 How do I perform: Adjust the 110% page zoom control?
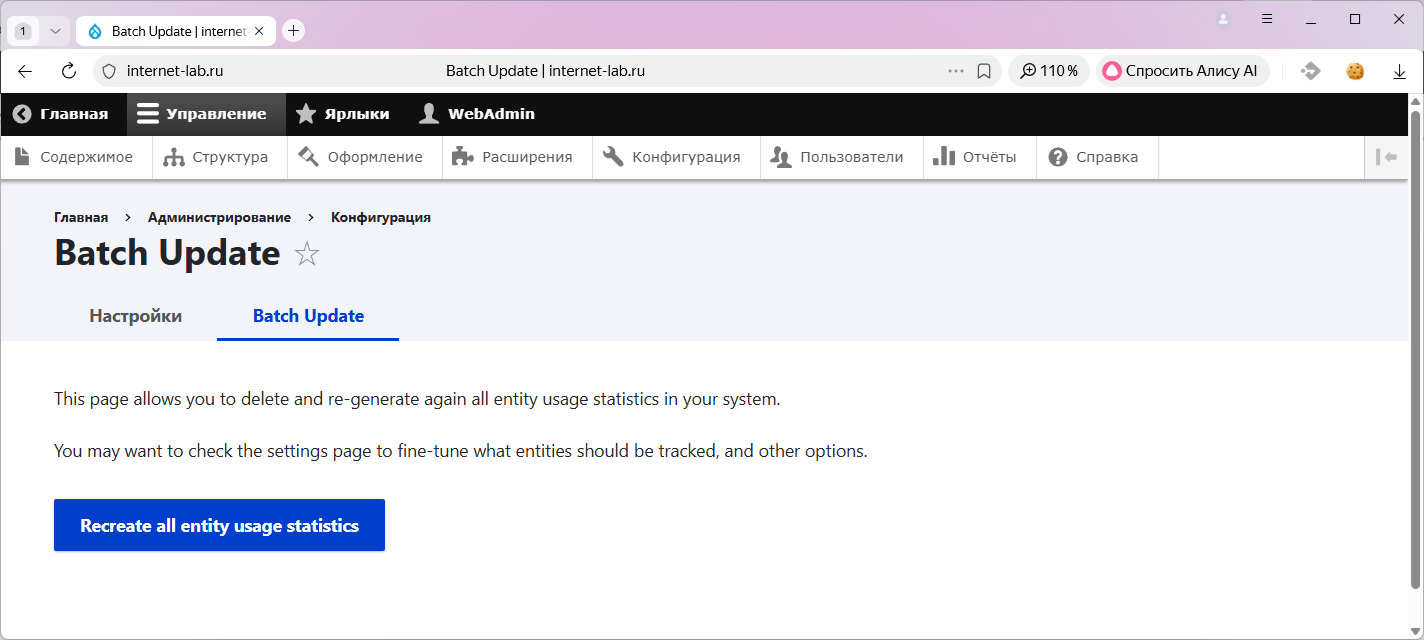(x=1049, y=71)
